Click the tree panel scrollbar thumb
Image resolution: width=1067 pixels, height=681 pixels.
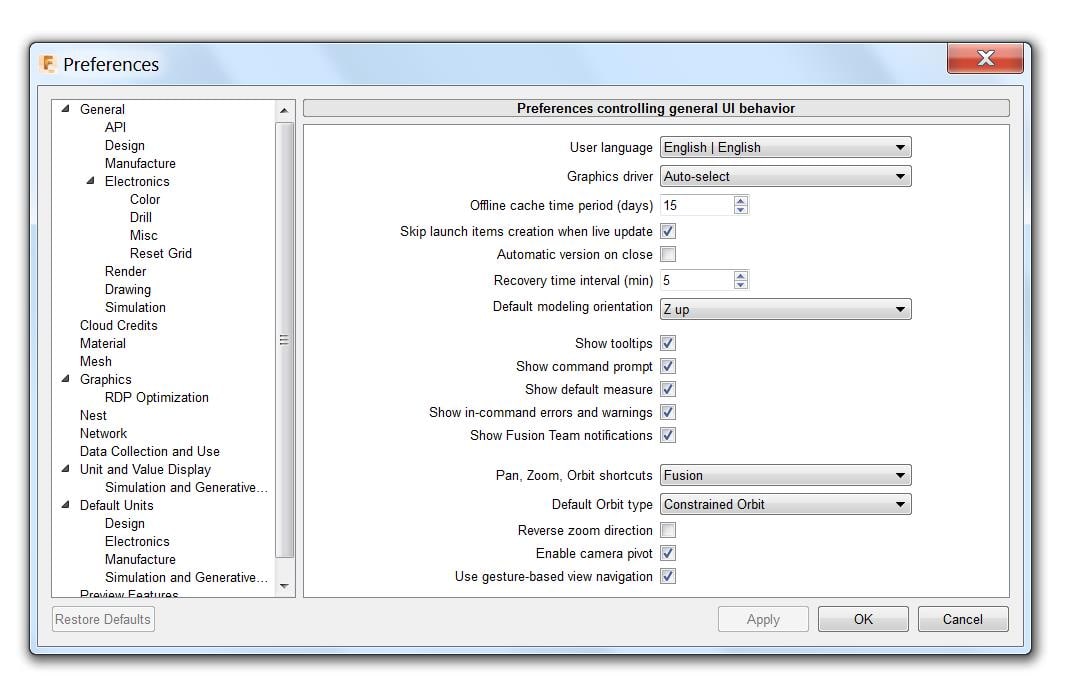284,339
